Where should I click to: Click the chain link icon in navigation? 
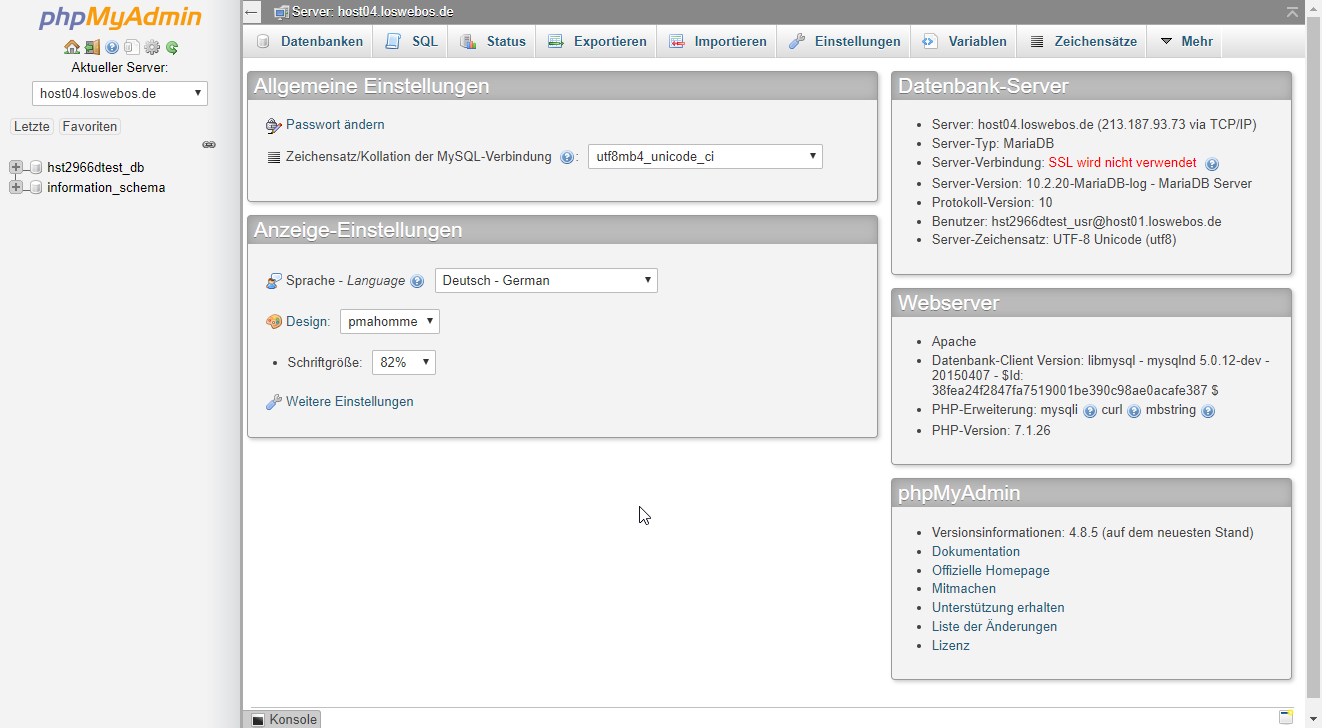[x=209, y=145]
